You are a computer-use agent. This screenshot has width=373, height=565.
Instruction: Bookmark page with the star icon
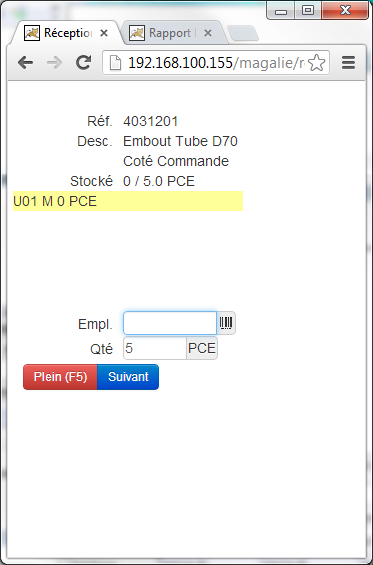coord(317,63)
